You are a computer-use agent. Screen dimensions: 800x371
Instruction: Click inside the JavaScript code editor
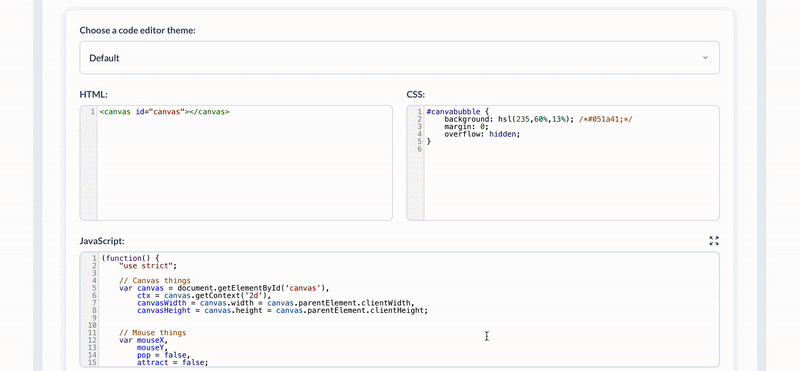click(x=399, y=309)
